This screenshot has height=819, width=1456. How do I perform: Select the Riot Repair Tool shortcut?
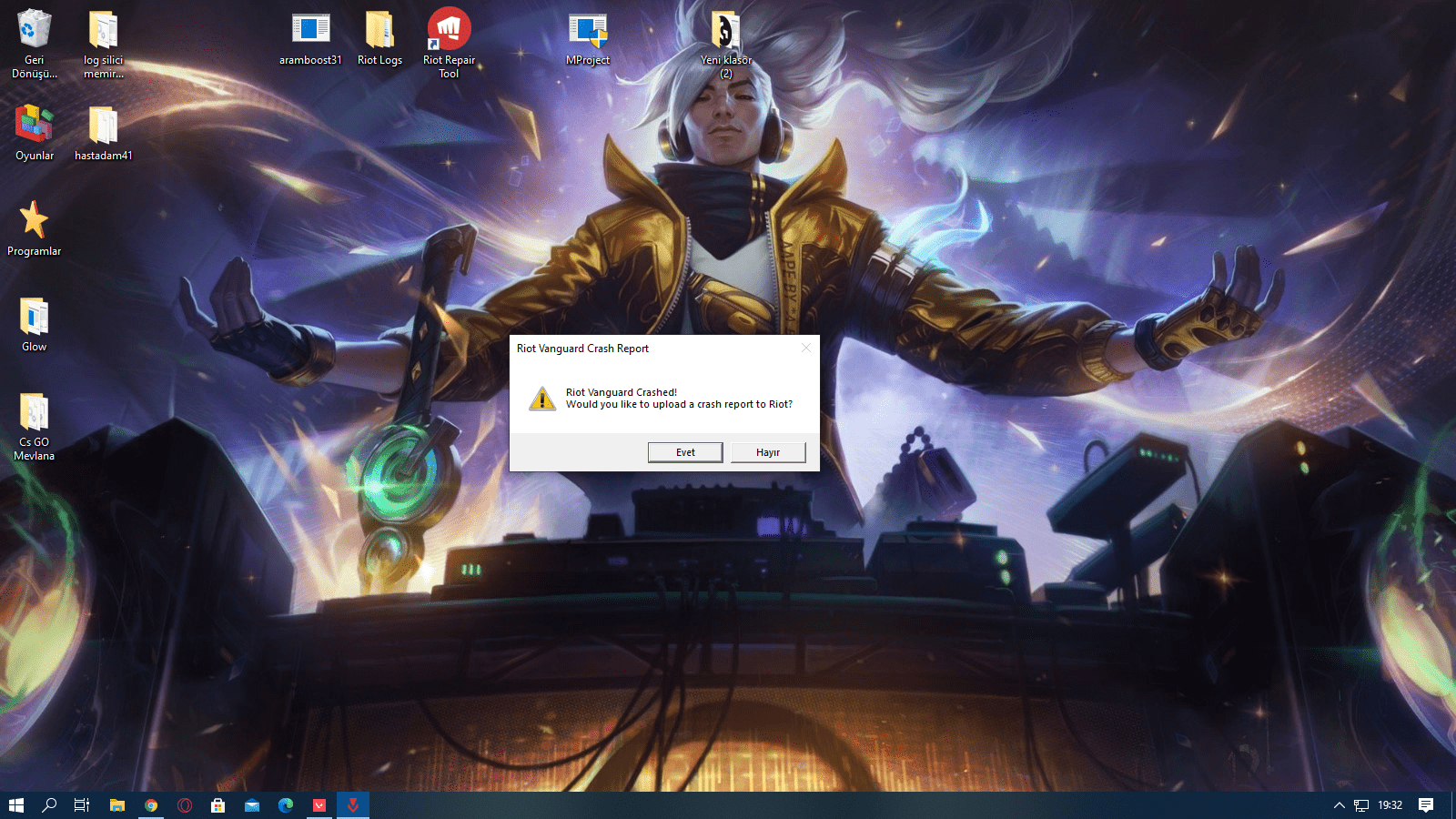(449, 45)
